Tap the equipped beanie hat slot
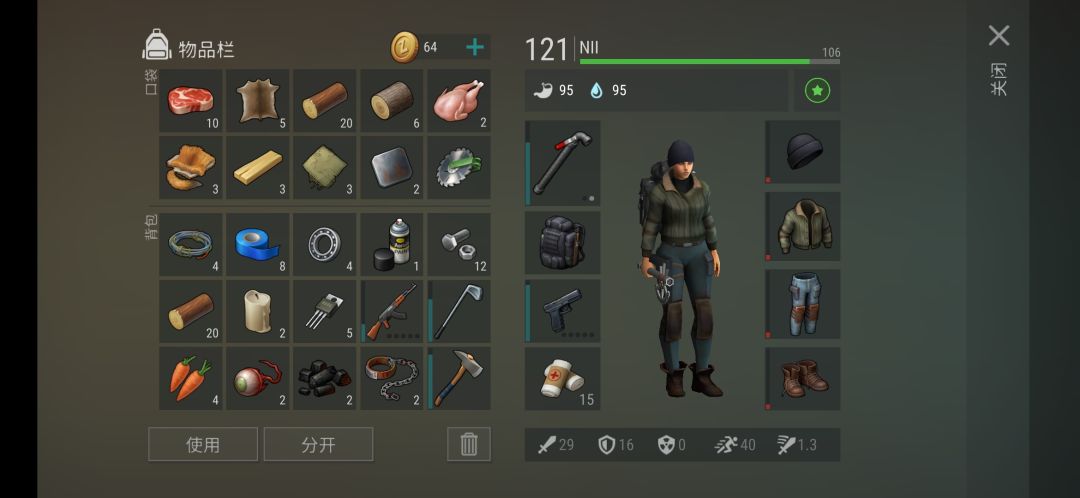Viewport: 1080px width, 498px height. click(x=802, y=152)
